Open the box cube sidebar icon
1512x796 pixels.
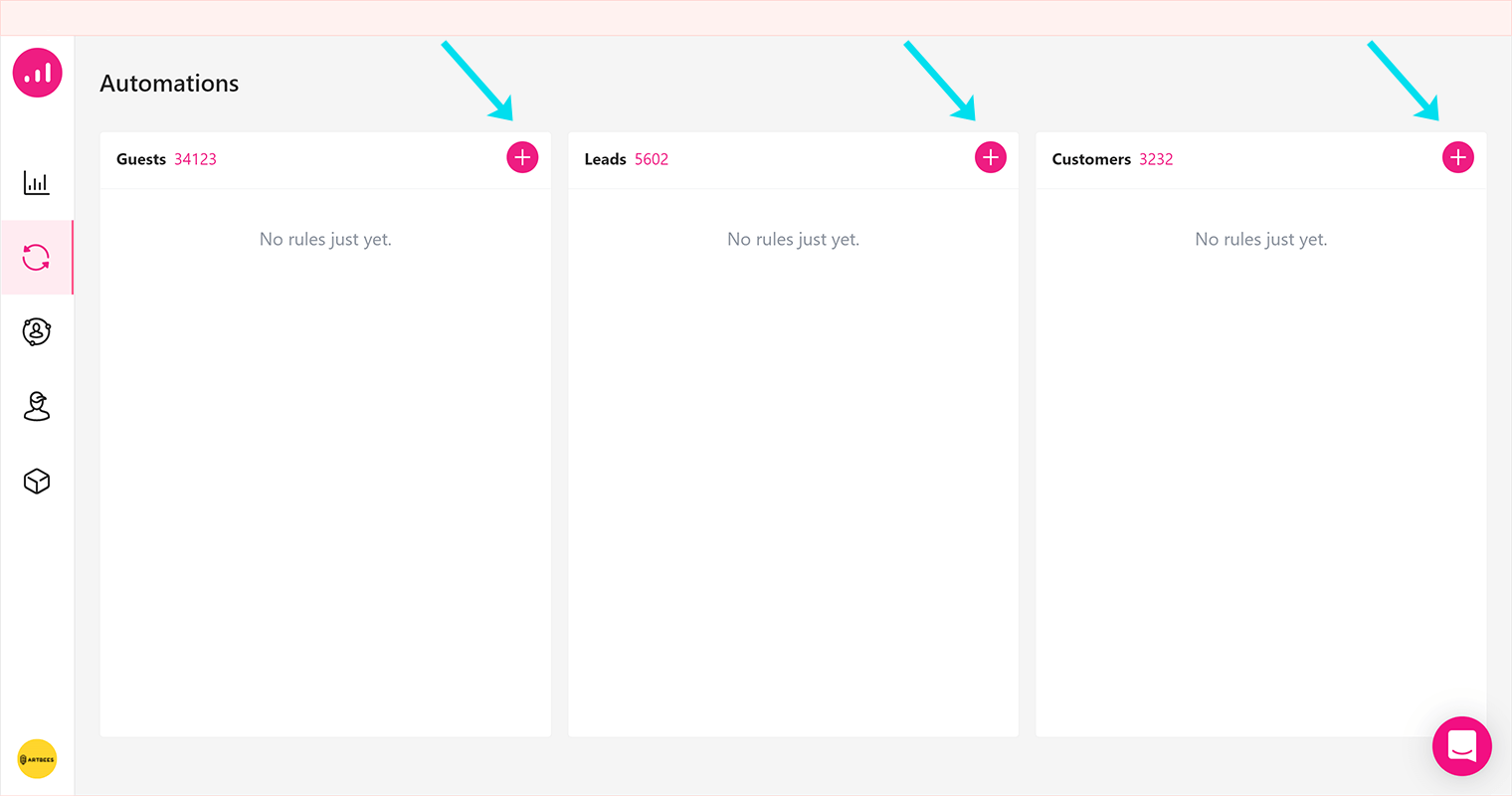pos(37,482)
